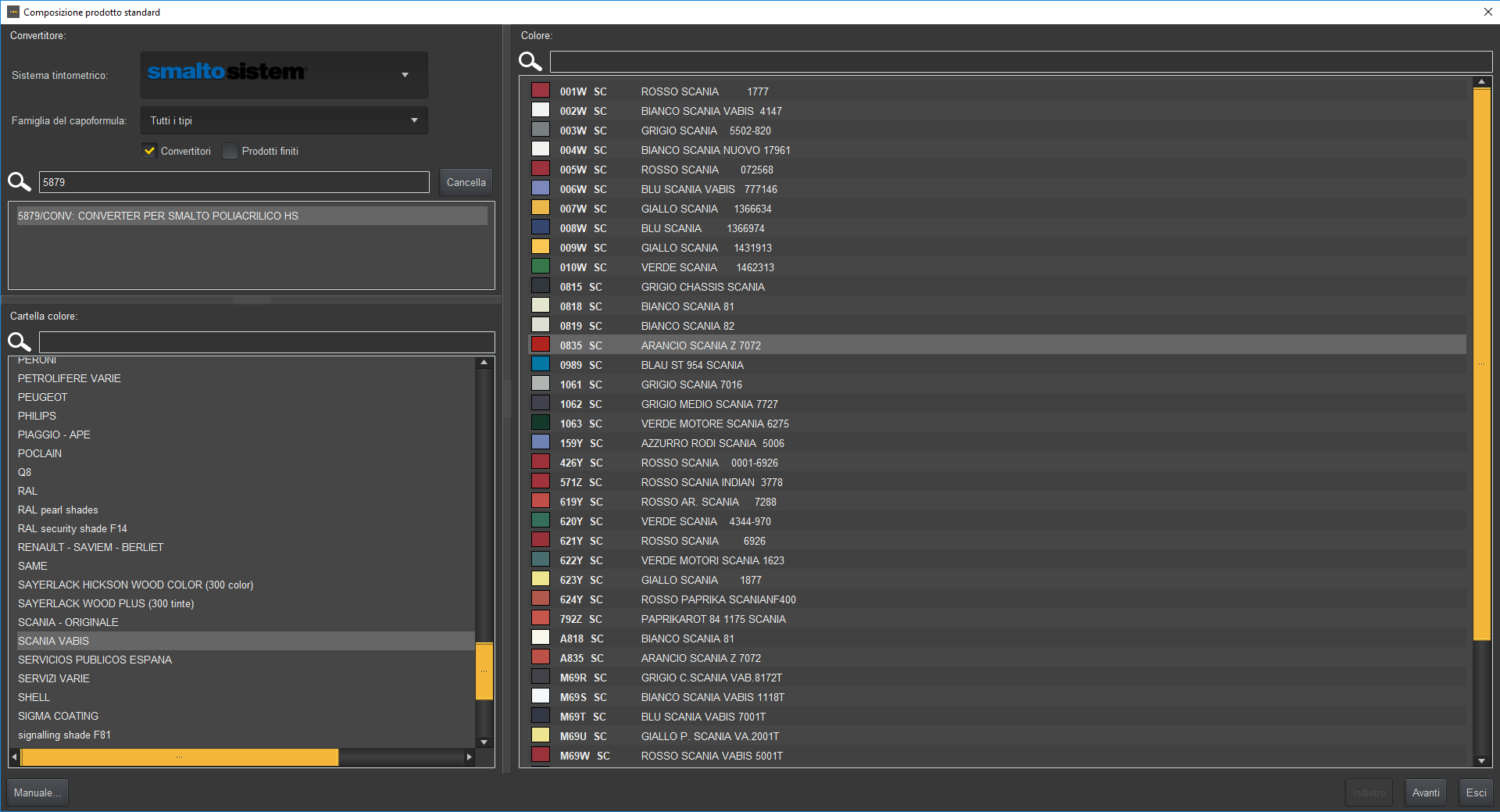Toggle the Prodotti finiti checkbox

pyautogui.click(x=230, y=151)
